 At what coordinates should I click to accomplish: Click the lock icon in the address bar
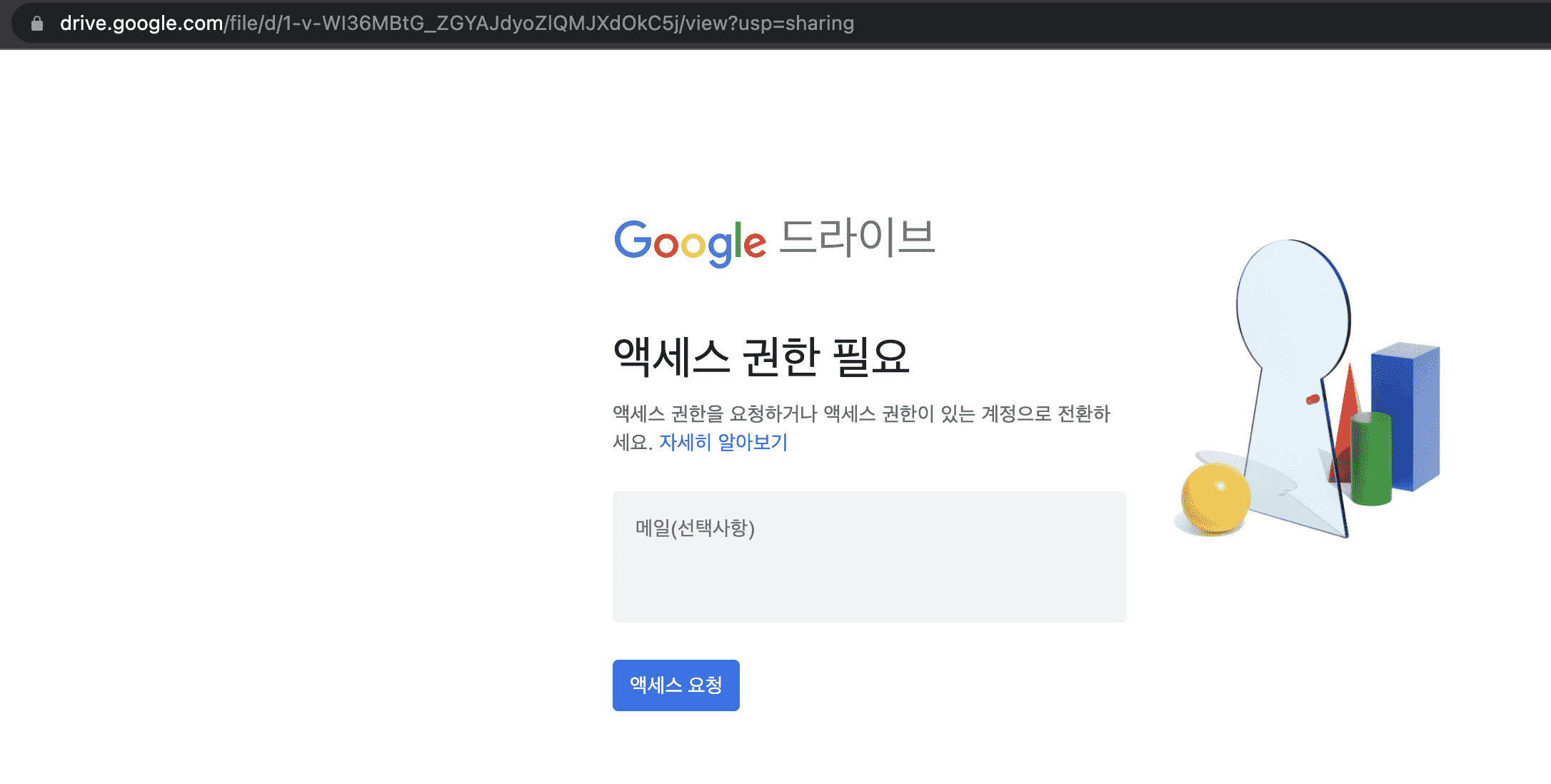click(37, 24)
